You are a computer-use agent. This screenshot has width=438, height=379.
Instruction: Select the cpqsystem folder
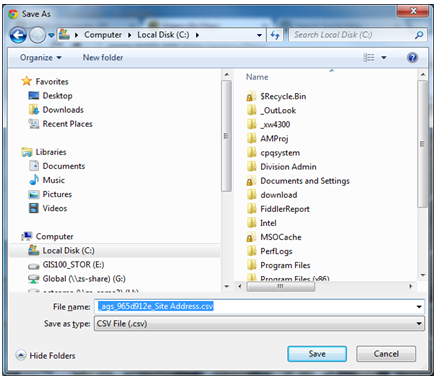pos(280,153)
